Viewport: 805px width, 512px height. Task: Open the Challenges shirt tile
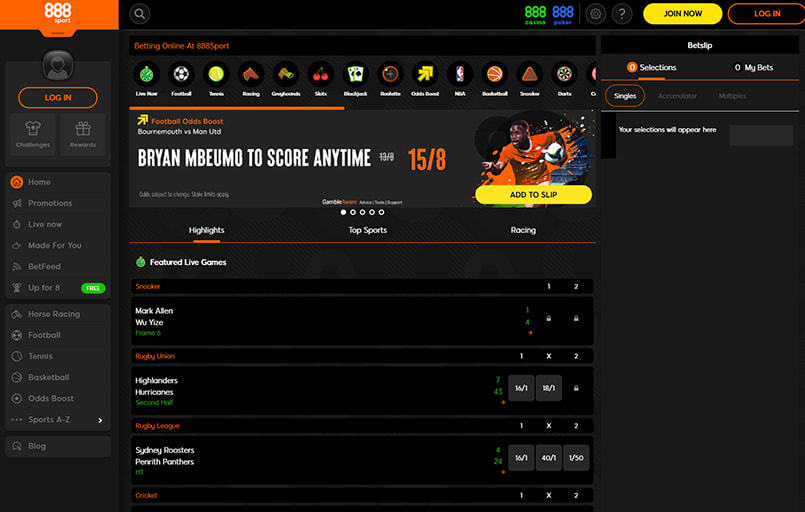[x=33, y=135]
